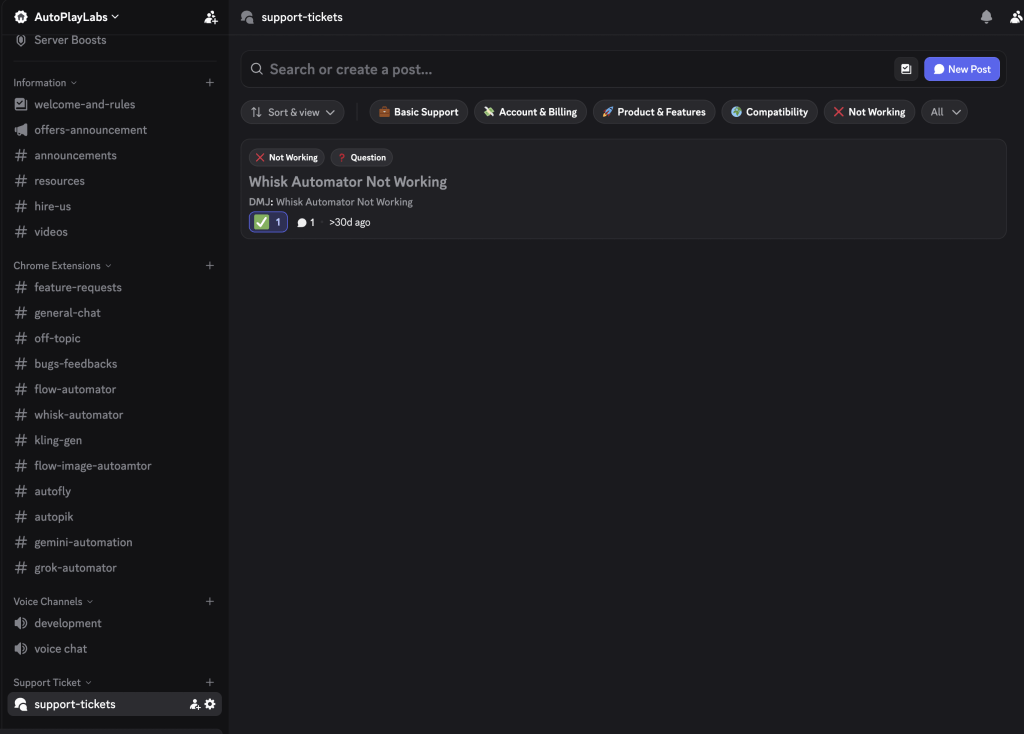
Task: Select whisk-automator channel
Action: coord(114,415)
